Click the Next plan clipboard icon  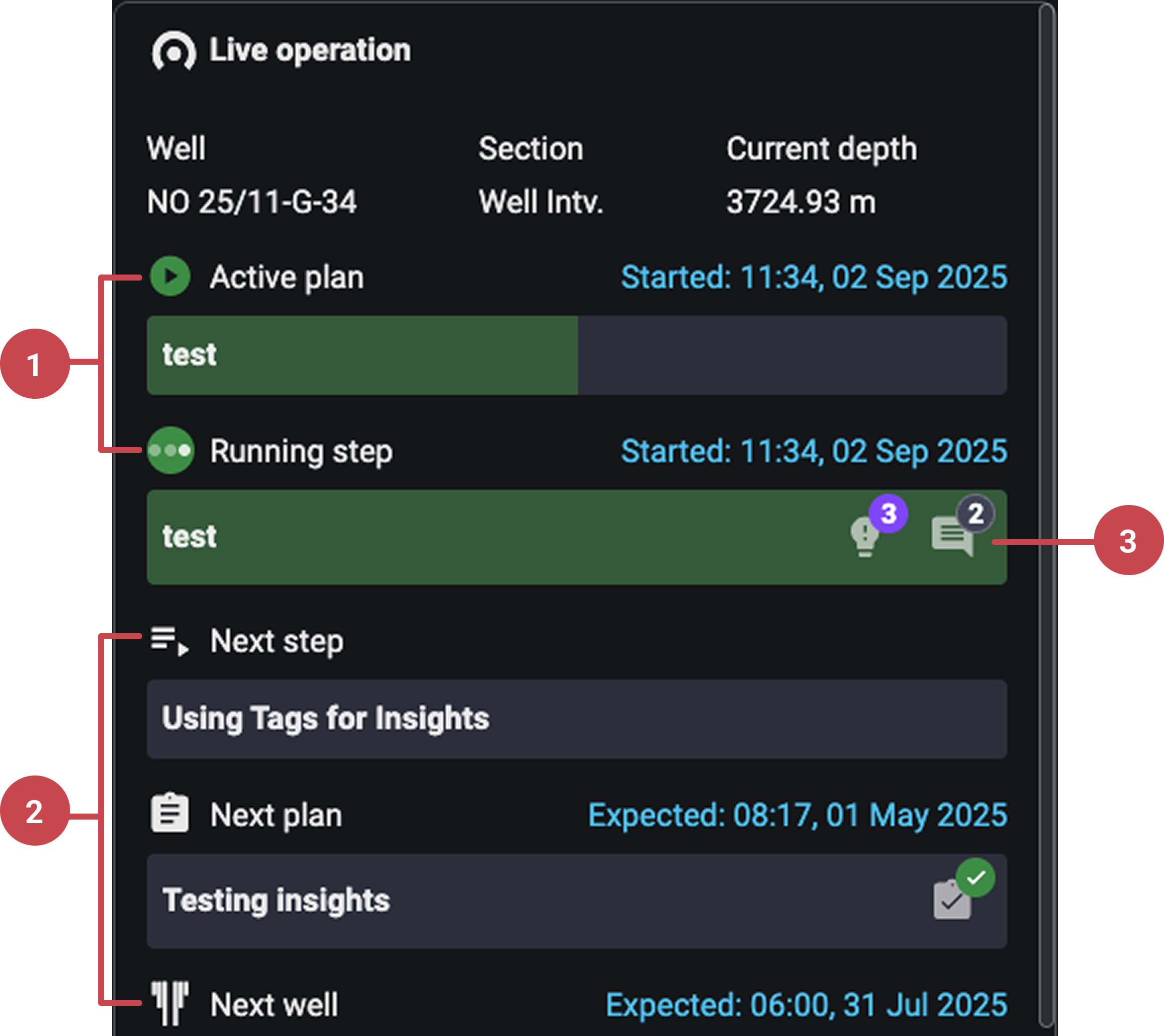coord(169,815)
